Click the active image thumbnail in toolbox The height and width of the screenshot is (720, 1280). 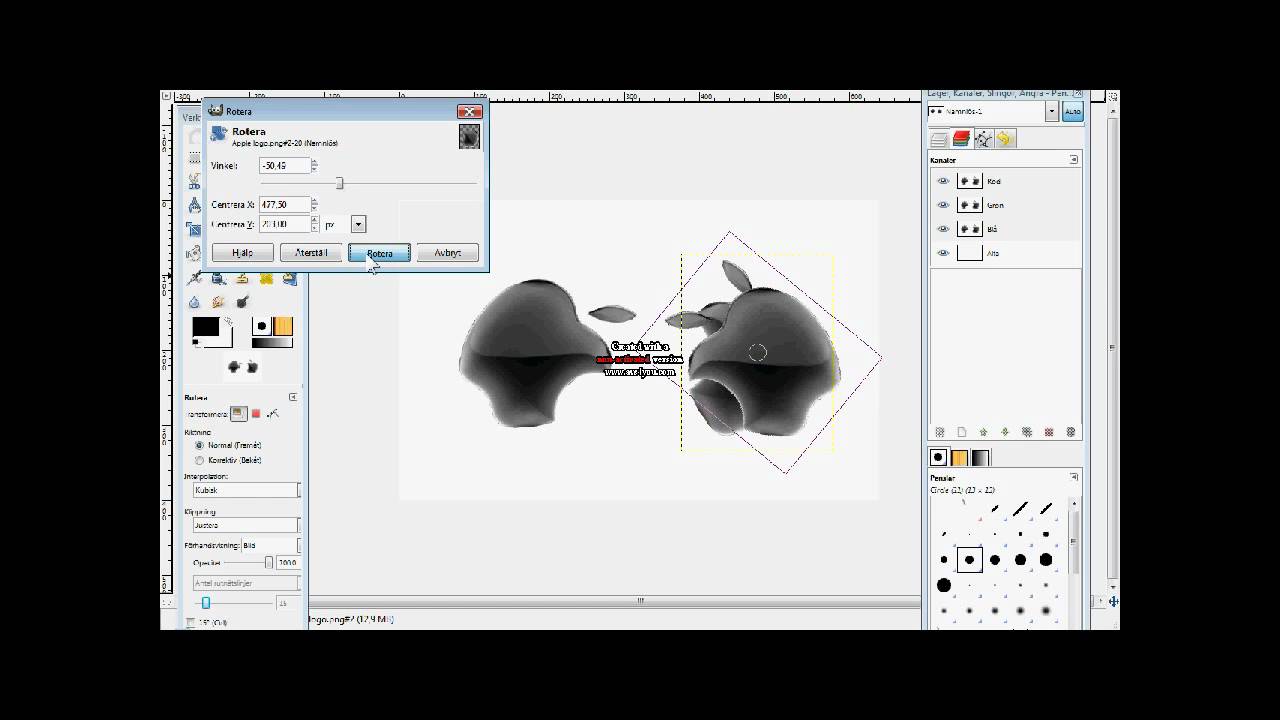click(x=242, y=367)
